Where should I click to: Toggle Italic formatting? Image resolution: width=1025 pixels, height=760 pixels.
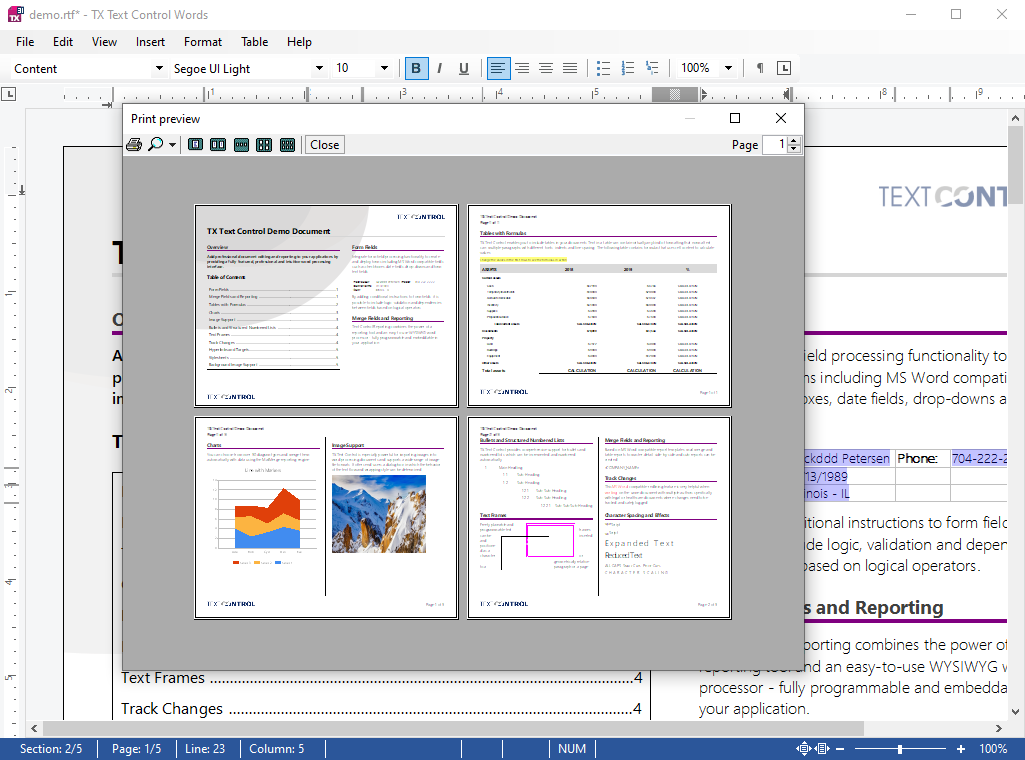pyautogui.click(x=440, y=68)
